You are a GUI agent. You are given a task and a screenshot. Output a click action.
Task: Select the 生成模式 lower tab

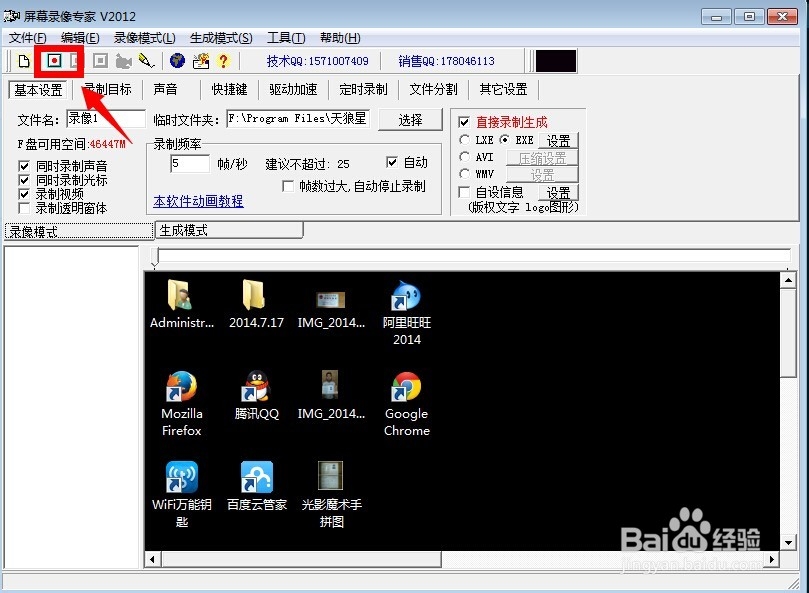point(229,230)
